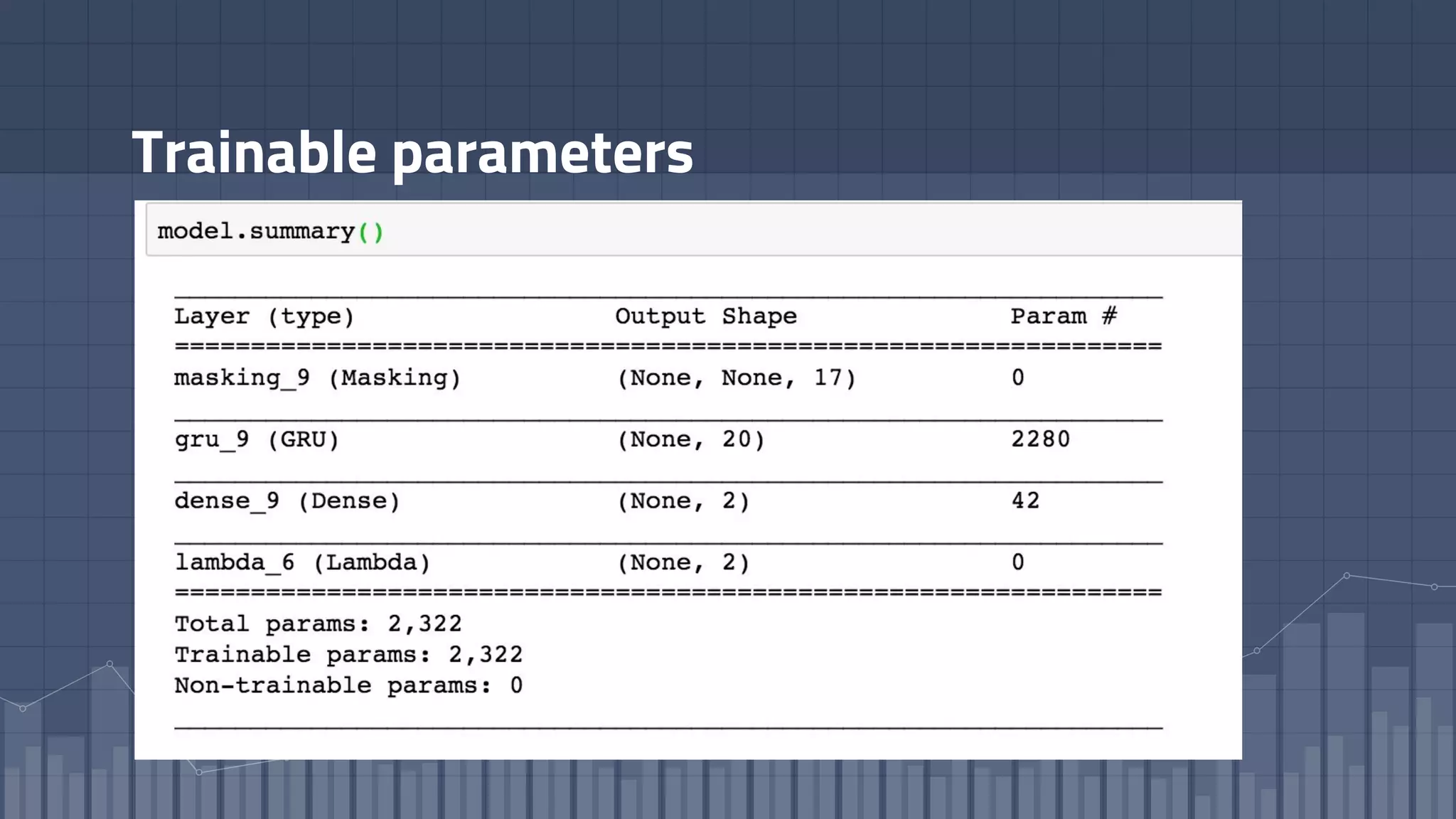
Task: Click the model.summary() code cell
Action: 694,229
